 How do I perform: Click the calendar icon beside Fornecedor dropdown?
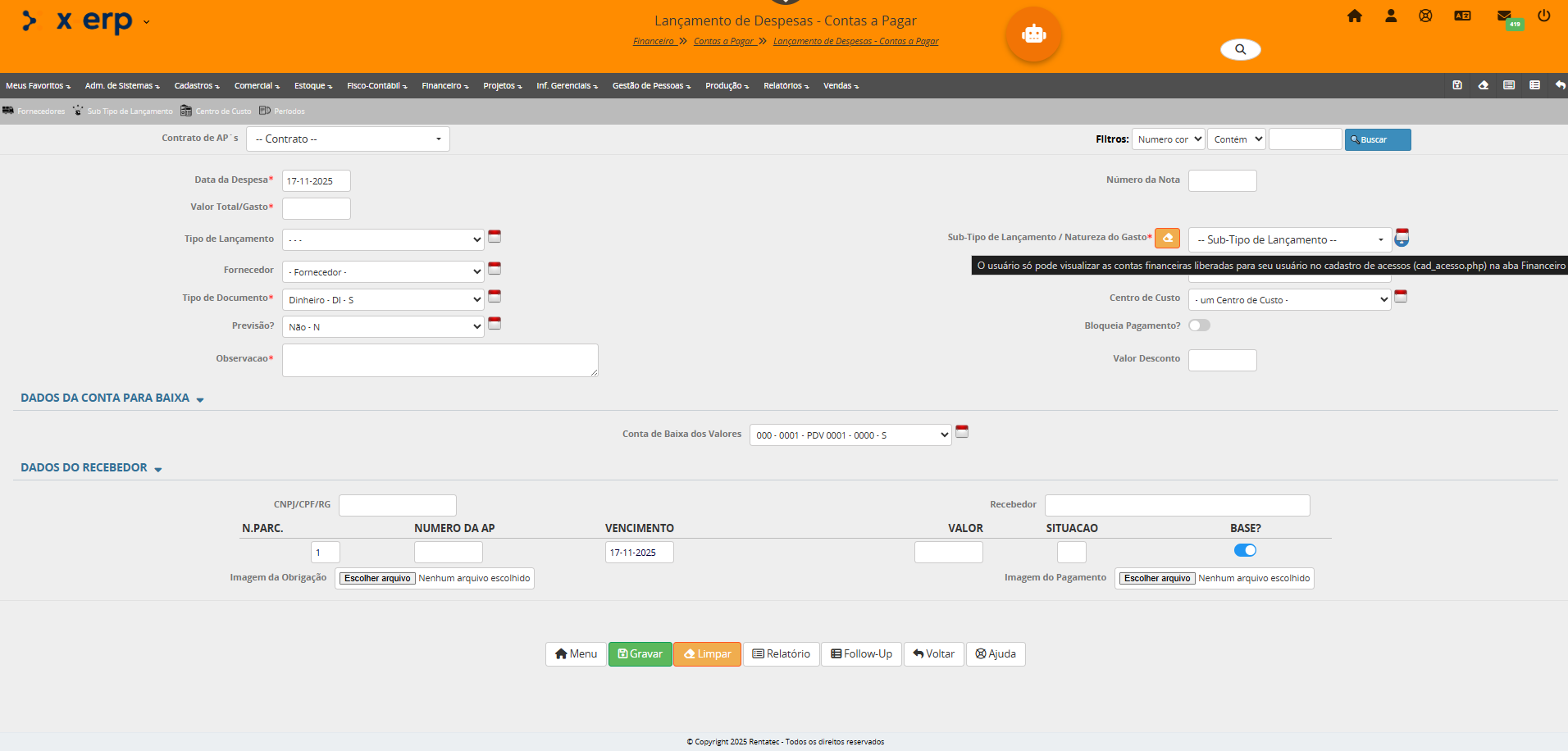[495, 269]
